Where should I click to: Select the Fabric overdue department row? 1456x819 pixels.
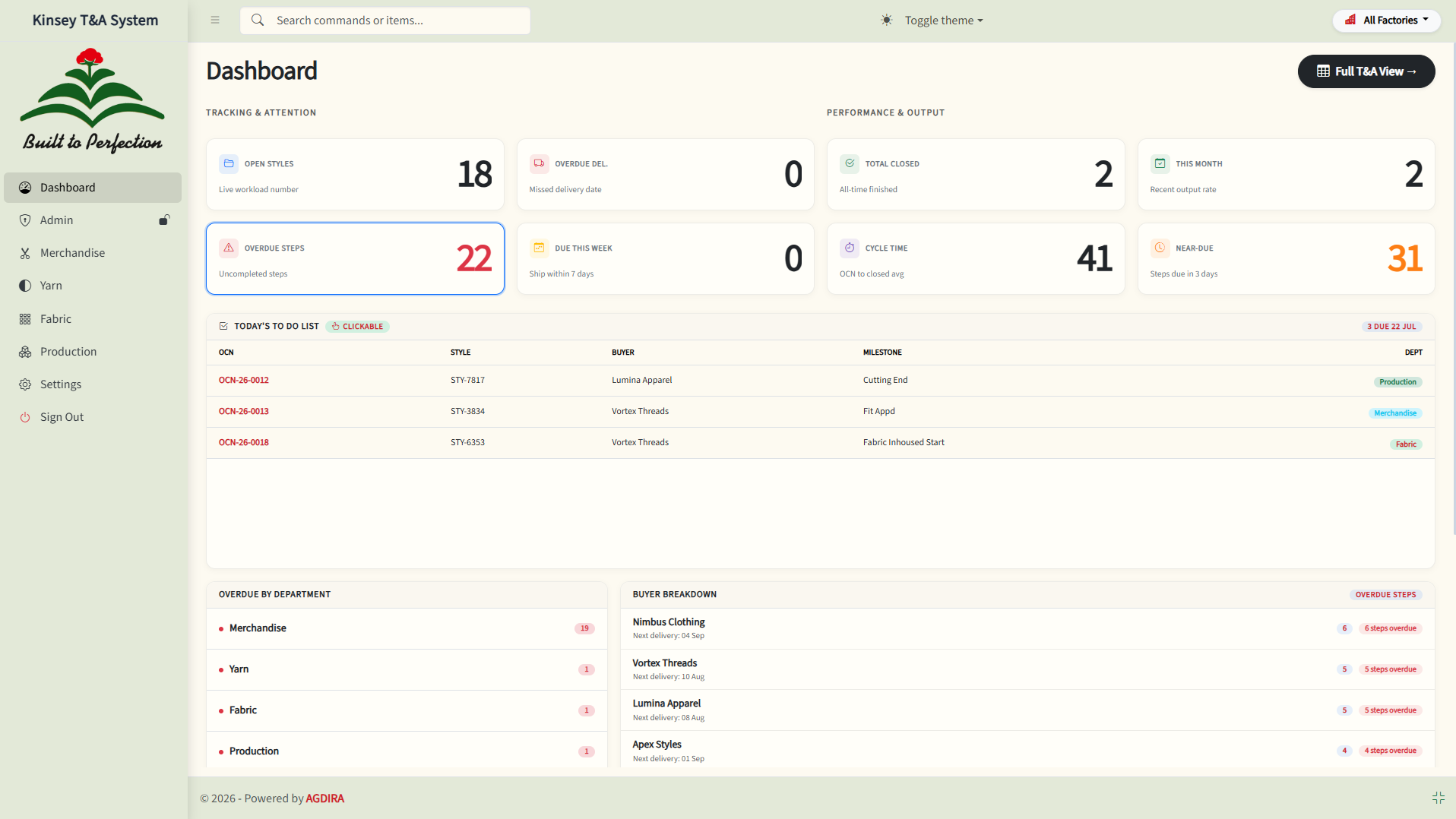tap(407, 710)
